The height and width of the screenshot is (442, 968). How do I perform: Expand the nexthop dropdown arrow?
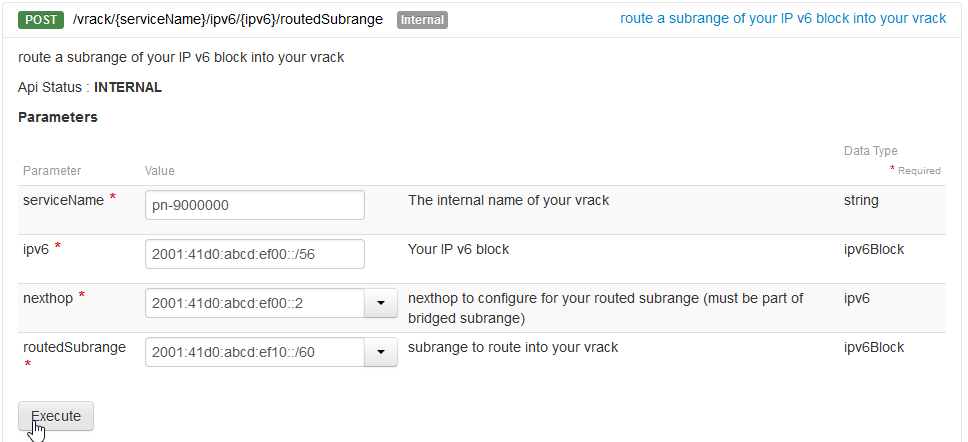point(380,303)
